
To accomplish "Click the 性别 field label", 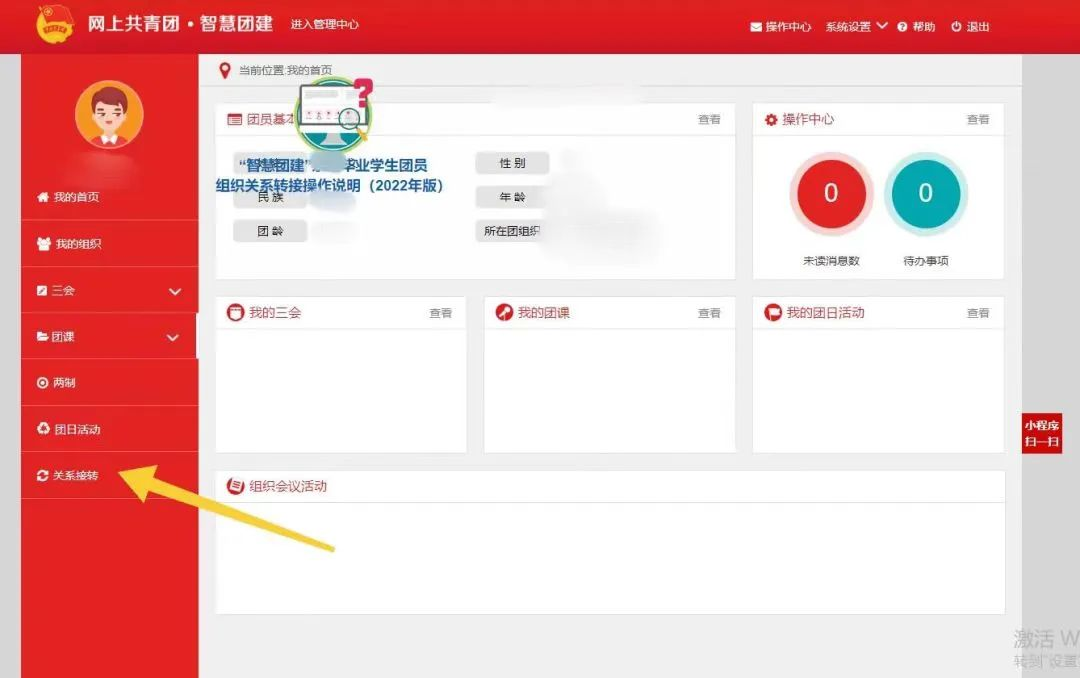I will tap(512, 163).
